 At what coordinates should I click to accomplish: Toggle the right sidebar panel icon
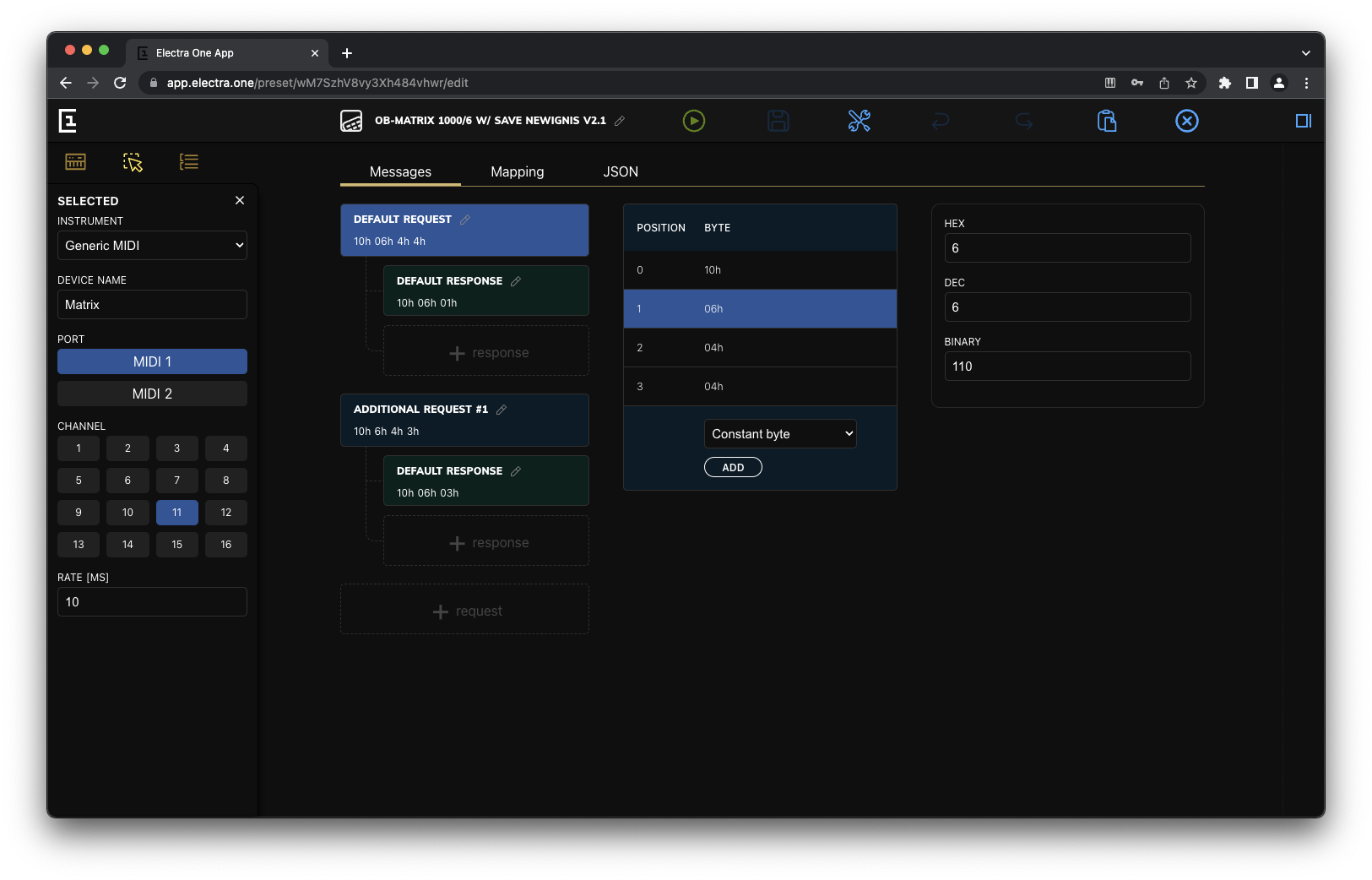tap(1302, 121)
